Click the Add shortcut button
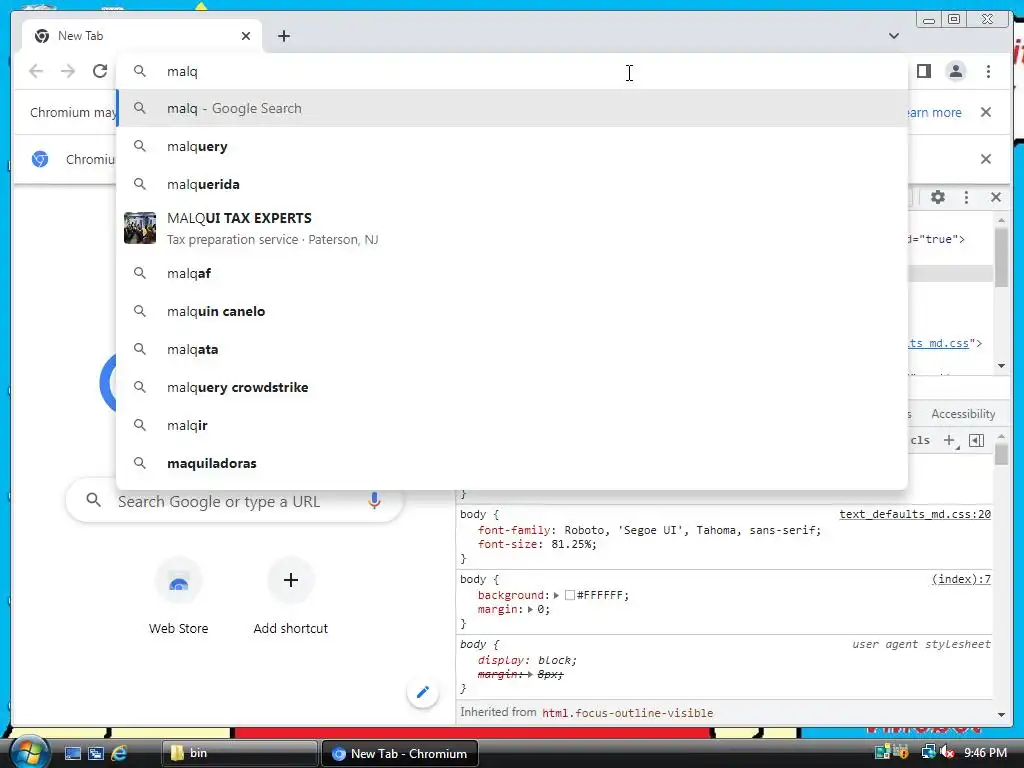This screenshot has width=1024, height=768. pyautogui.click(x=291, y=598)
